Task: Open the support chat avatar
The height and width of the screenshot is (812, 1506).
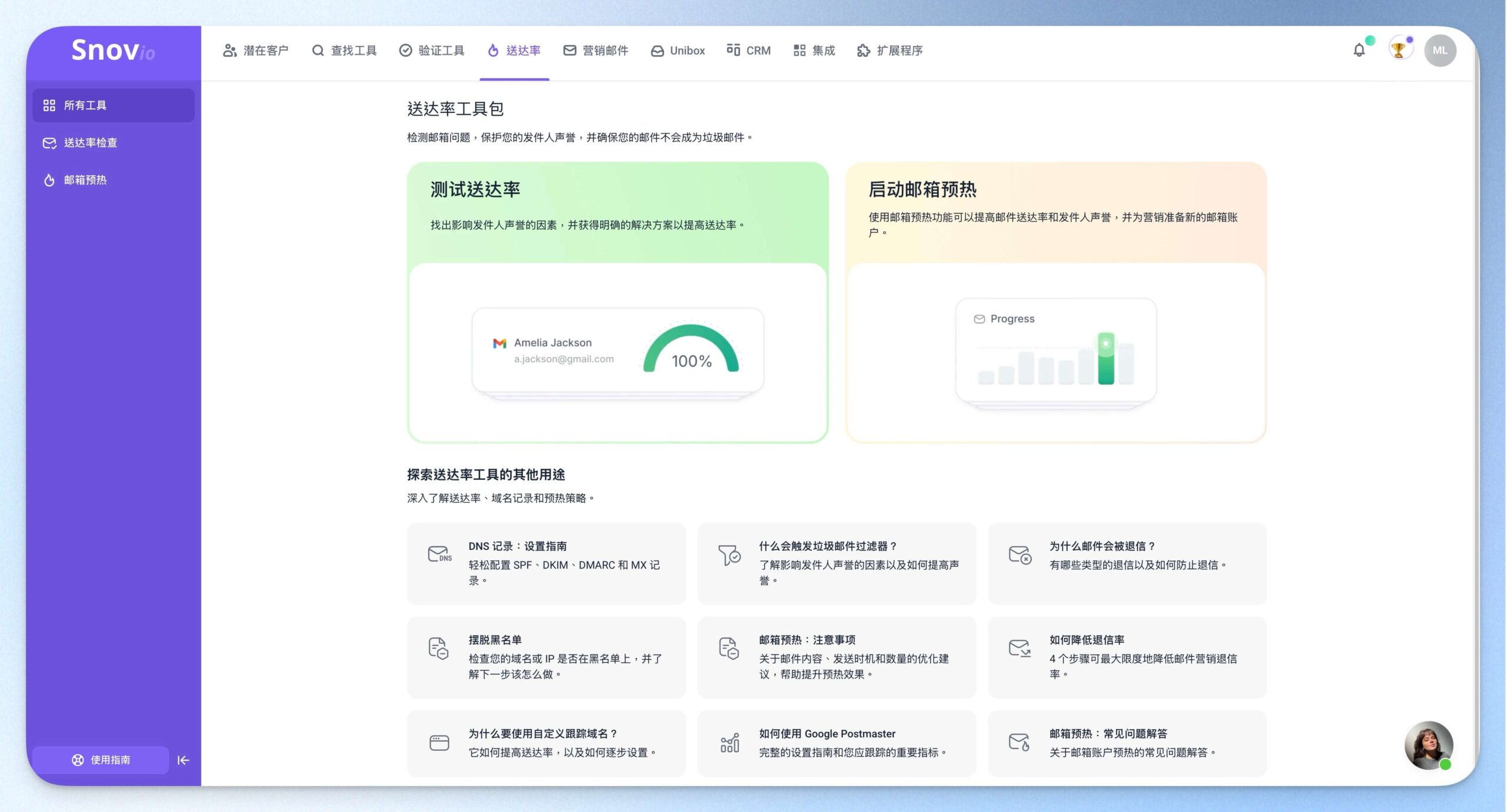Action: [x=1429, y=745]
